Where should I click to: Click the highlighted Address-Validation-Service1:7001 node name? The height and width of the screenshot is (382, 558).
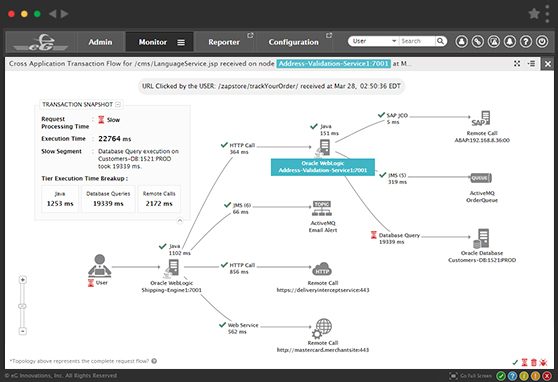[x=333, y=63]
